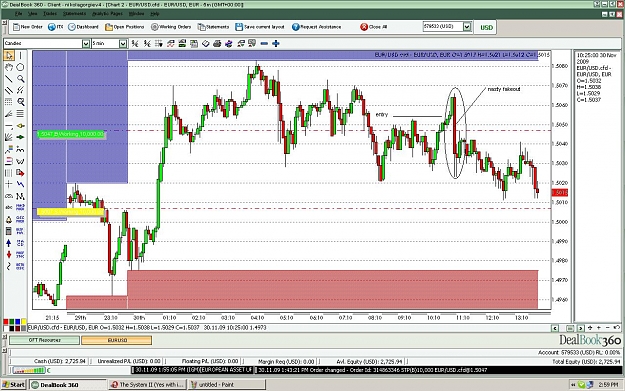Open Statements from the toolbar

(214, 27)
